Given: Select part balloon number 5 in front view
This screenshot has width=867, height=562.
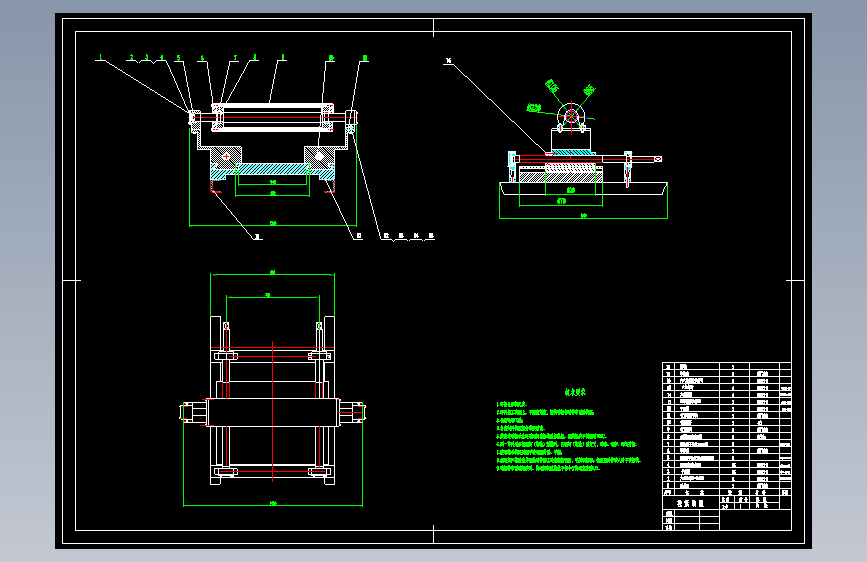Looking at the screenshot, I should pos(178,58).
